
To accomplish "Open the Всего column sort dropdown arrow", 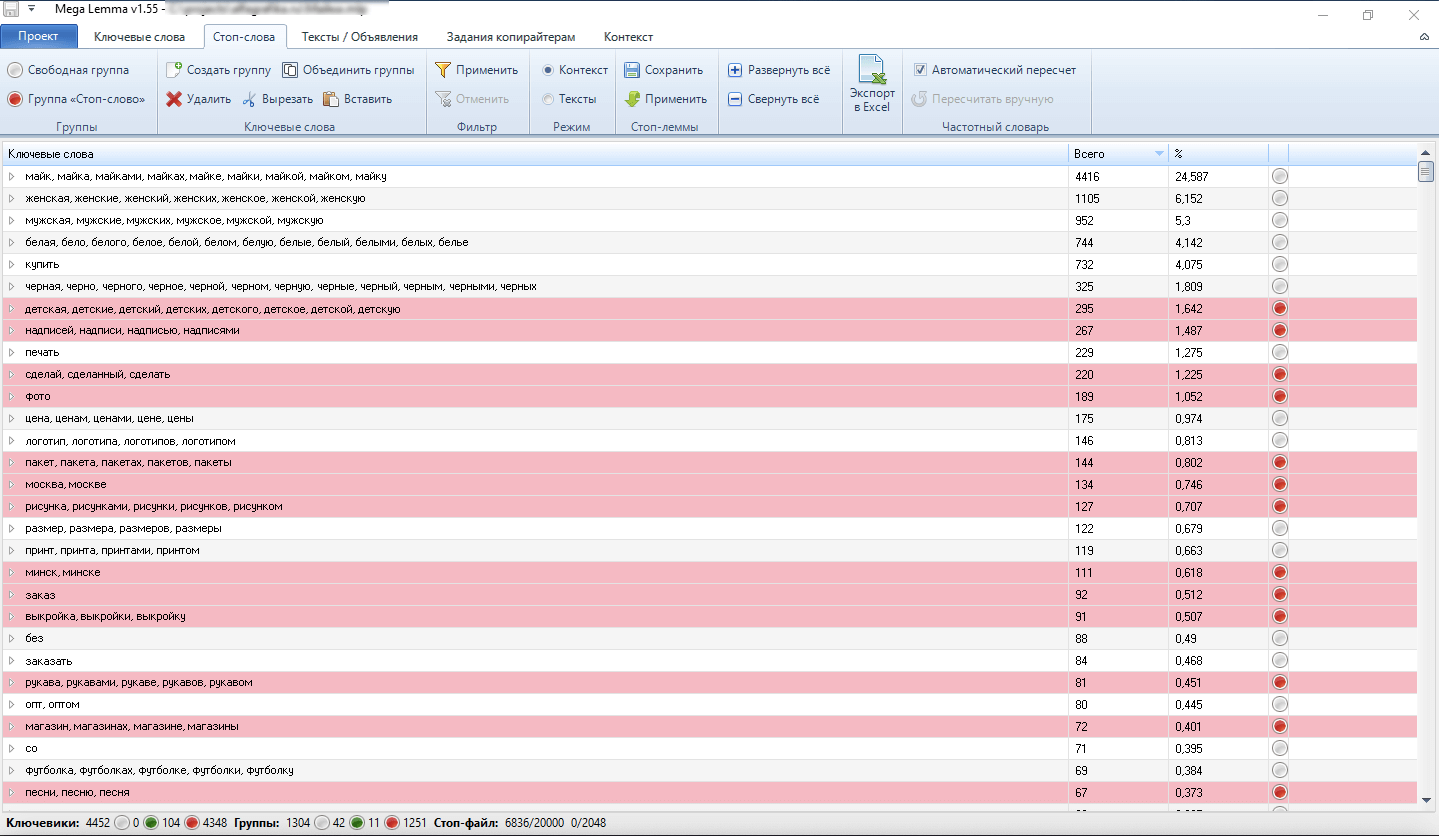I will pos(1159,154).
